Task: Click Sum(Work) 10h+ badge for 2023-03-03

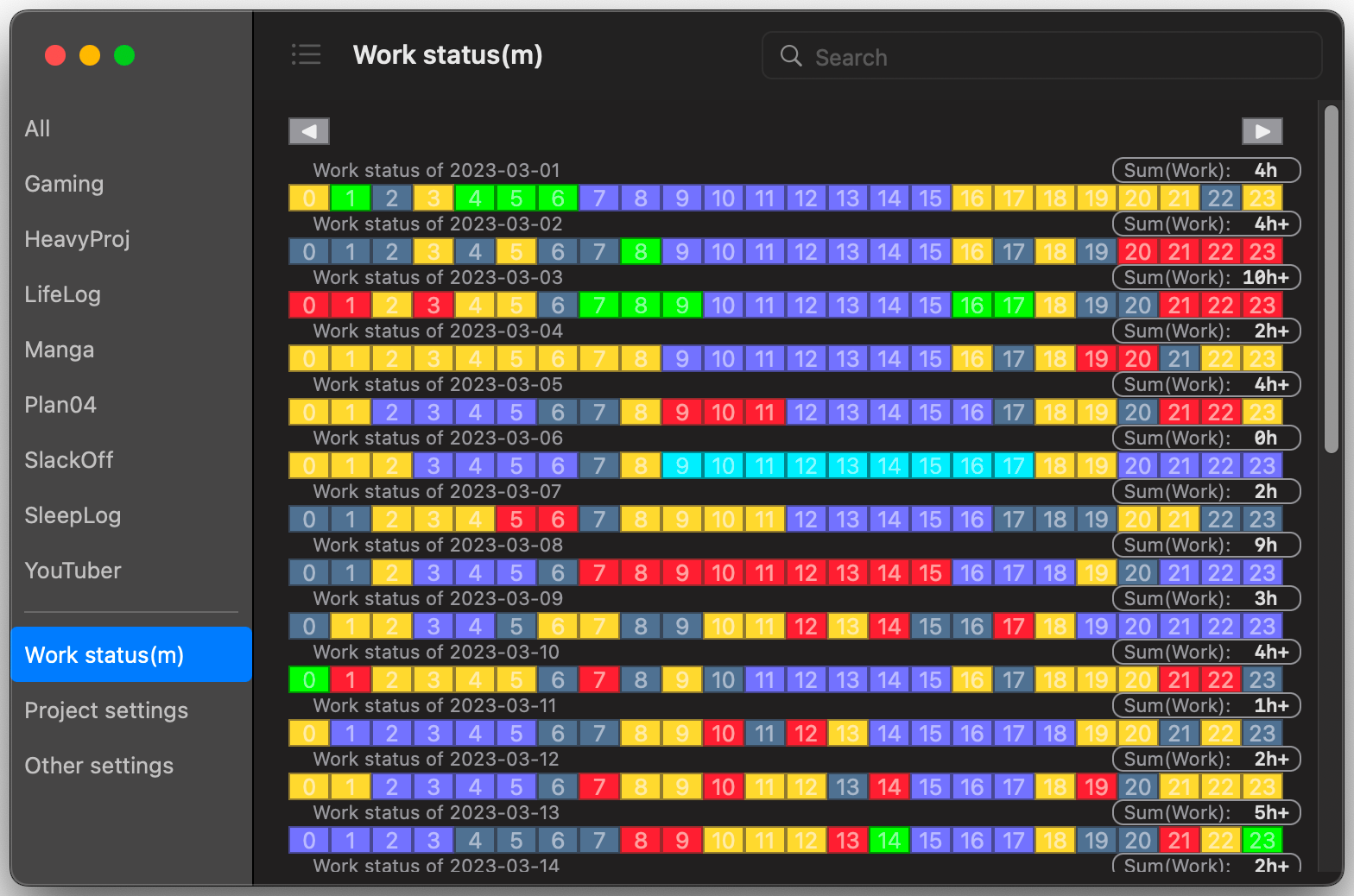Action: (x=1205, y=277)
